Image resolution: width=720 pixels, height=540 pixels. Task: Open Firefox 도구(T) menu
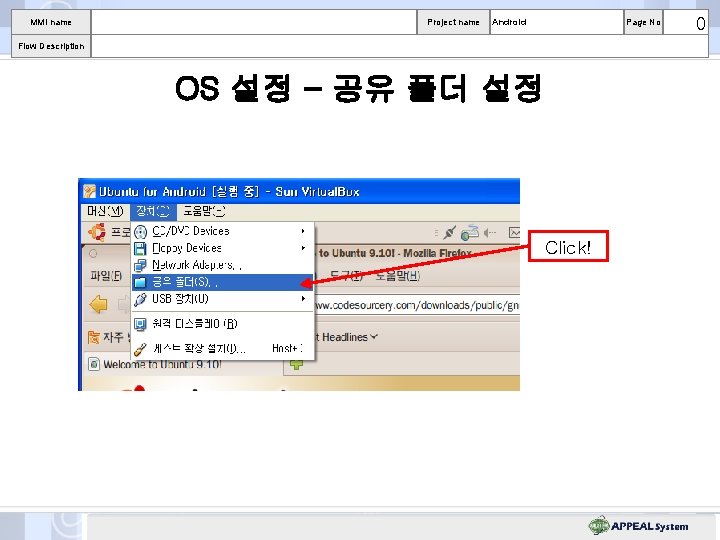pyautogui.click(x=346, y=276)
